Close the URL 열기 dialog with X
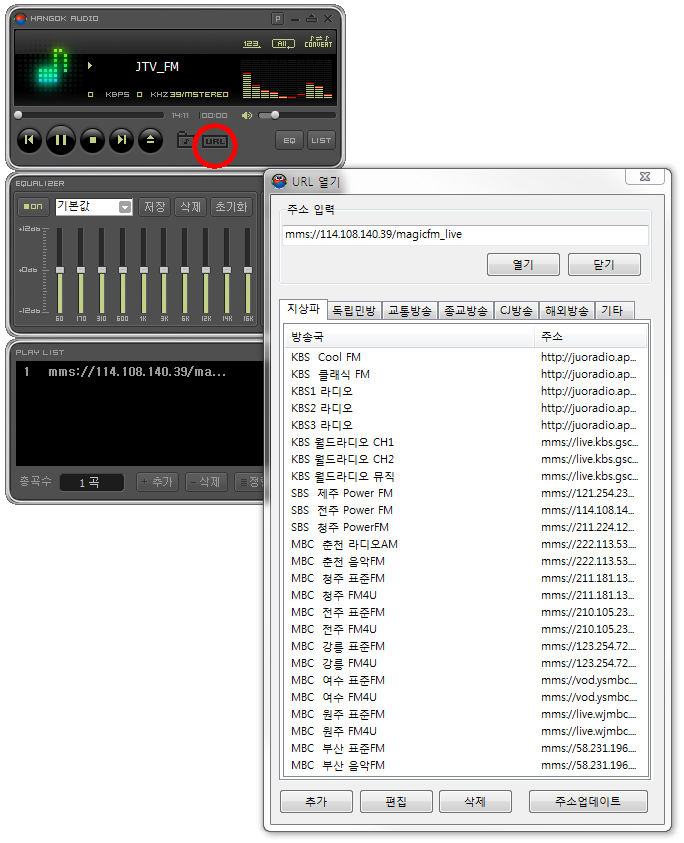Screen dimensions: 684x843 (x=645, y=176)
